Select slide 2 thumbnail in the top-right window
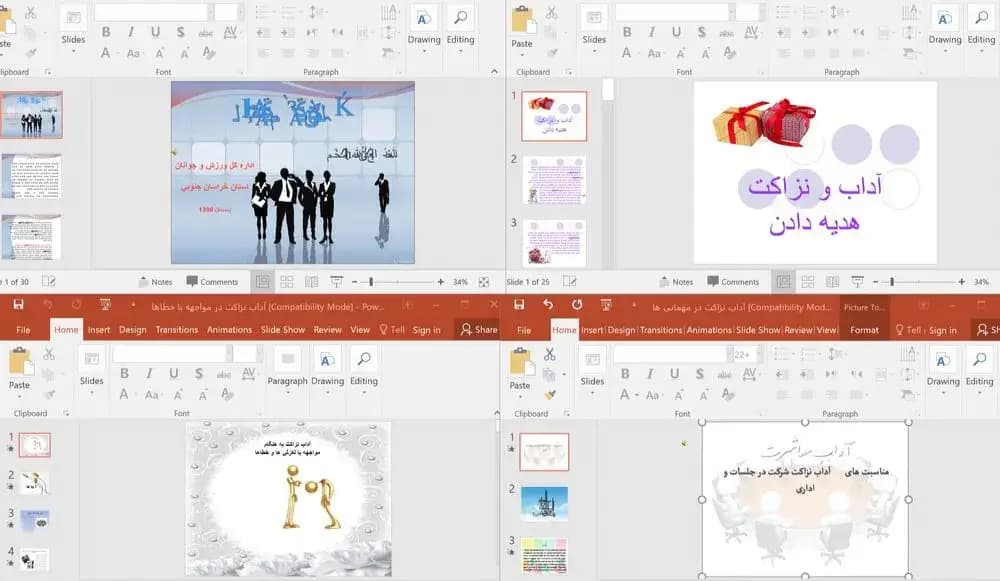Viewport: 1000px width, 581px height. click(x=554, y=180)
